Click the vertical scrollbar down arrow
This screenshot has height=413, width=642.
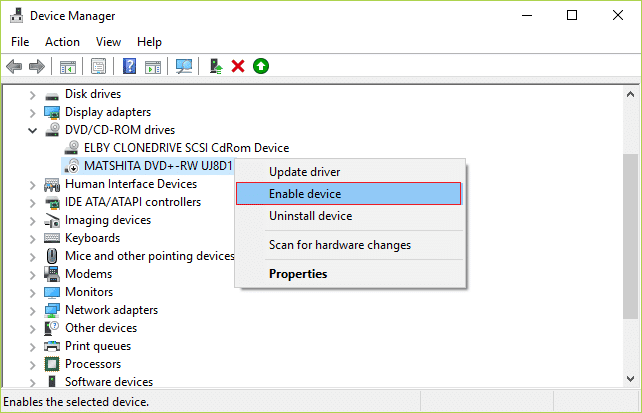[x=631, y=380]
